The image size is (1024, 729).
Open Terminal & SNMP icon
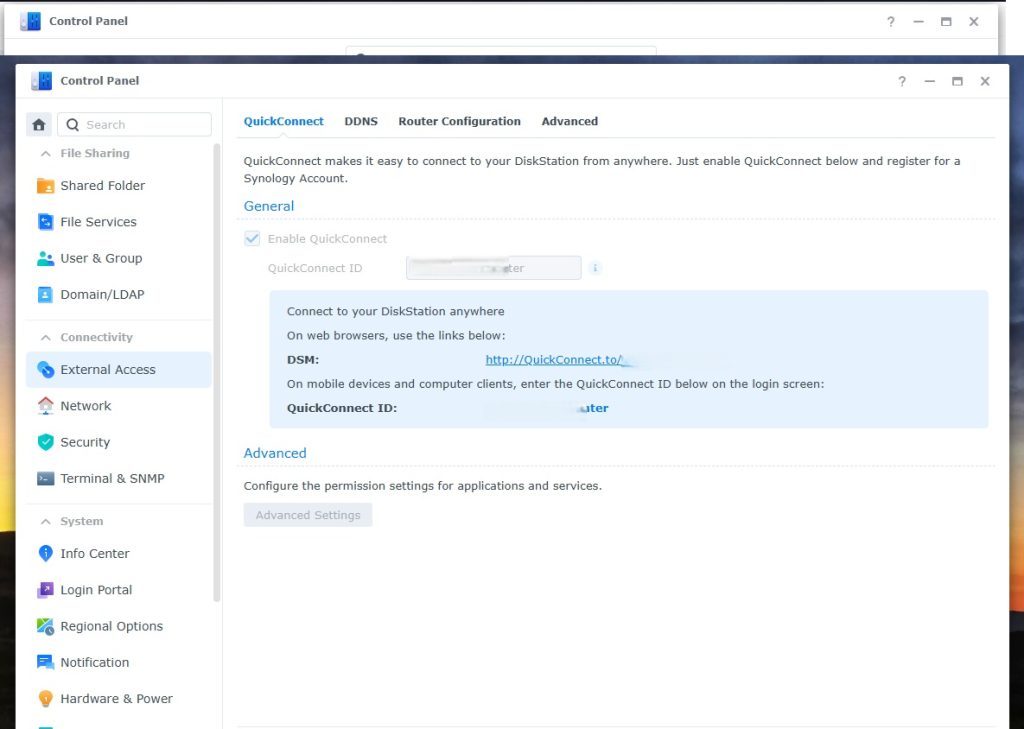click(x=45, y=478)
